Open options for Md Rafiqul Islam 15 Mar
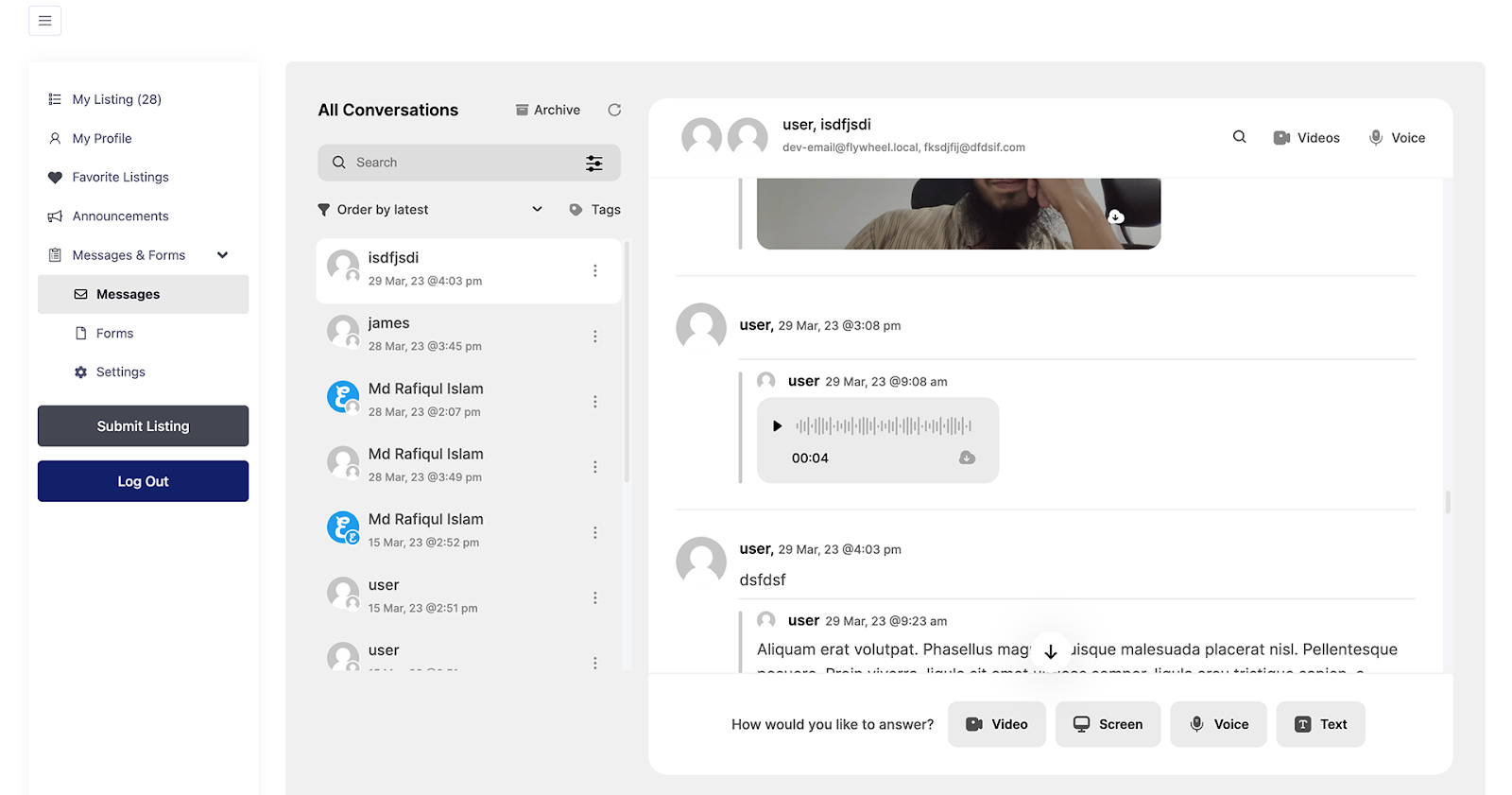Screen dimensions: 1512x795 [595, 532]
